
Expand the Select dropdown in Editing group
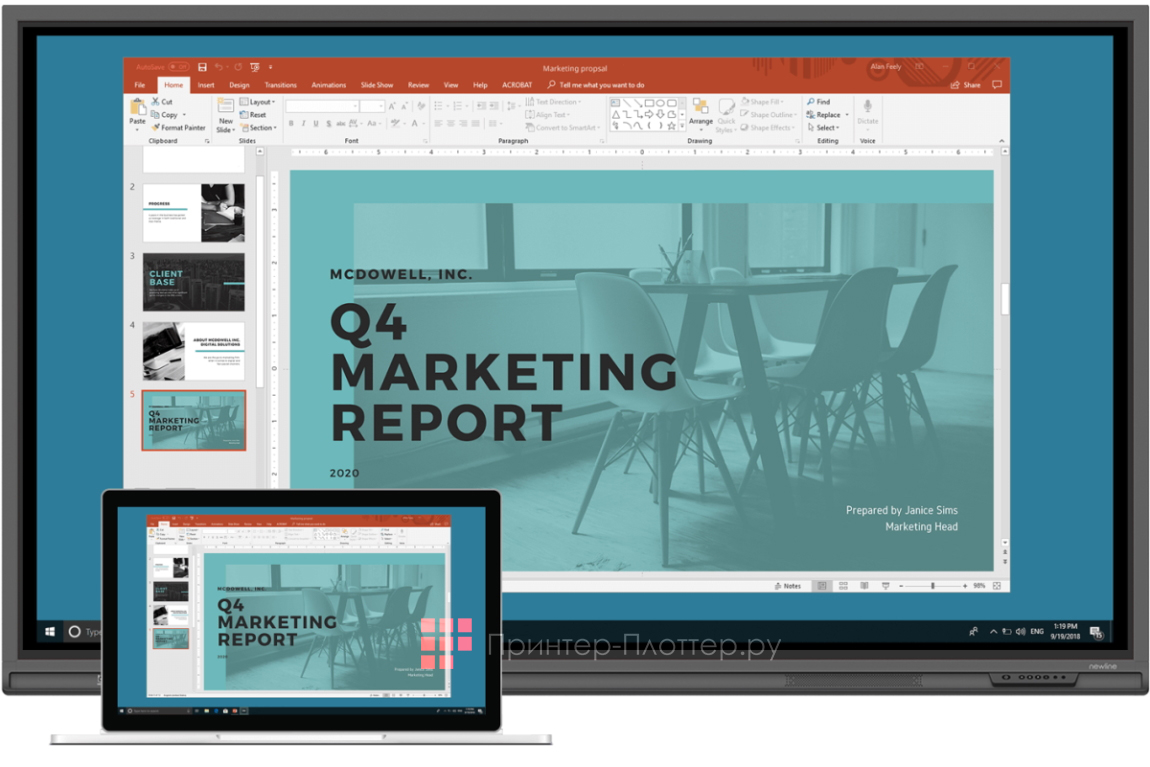tap(825, 128)
